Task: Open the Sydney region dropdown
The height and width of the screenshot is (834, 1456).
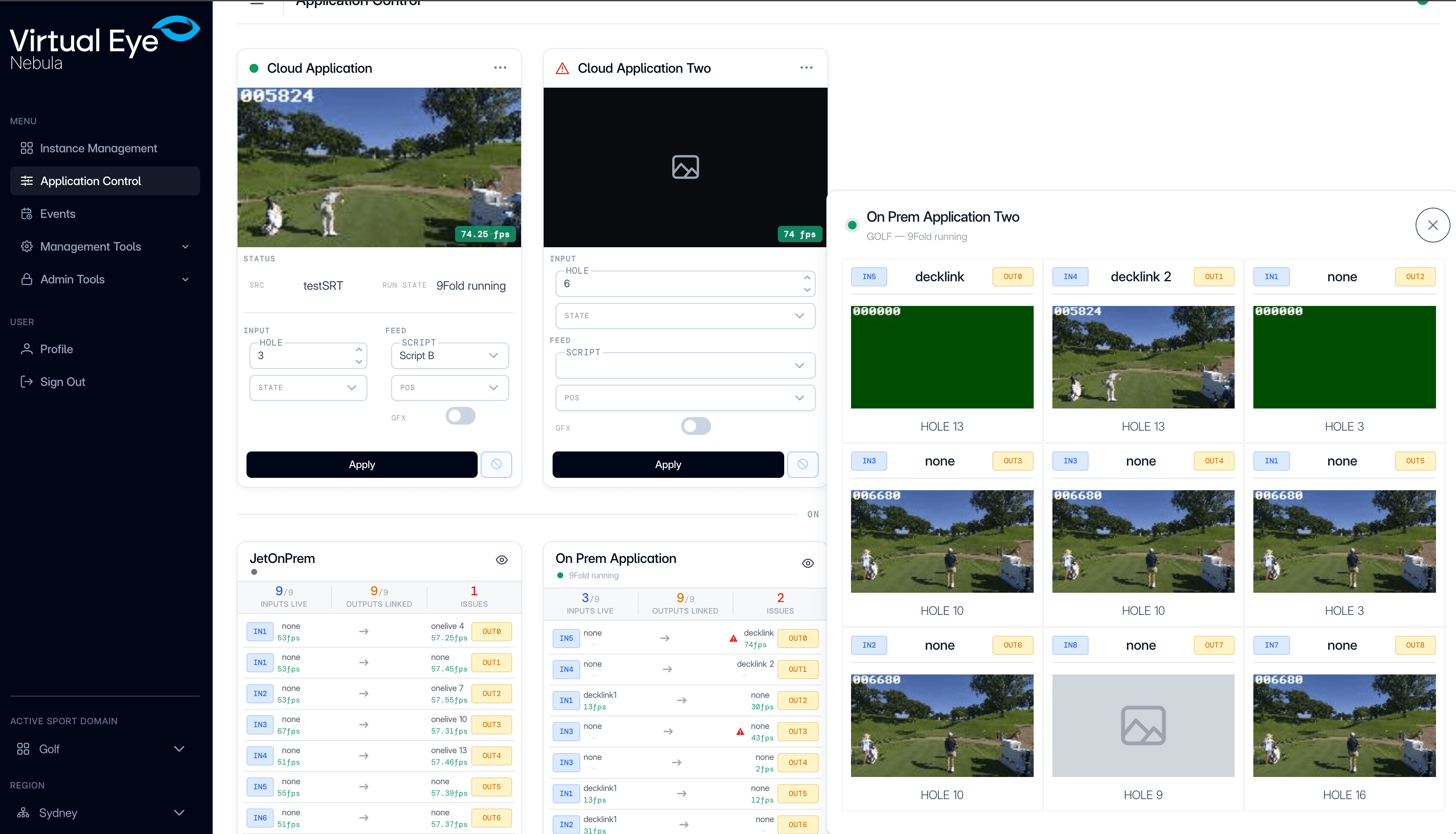Action: click(x=101, y=813)
